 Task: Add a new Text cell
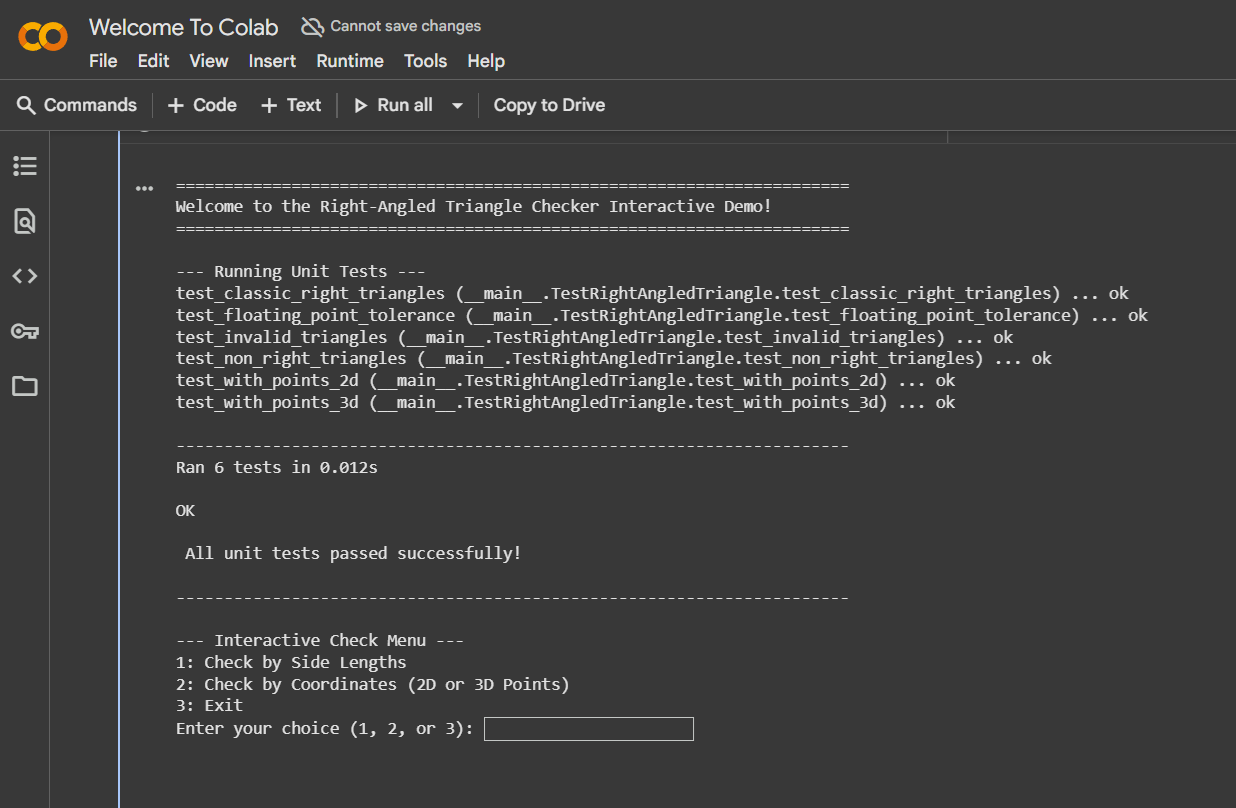point(291,105)
